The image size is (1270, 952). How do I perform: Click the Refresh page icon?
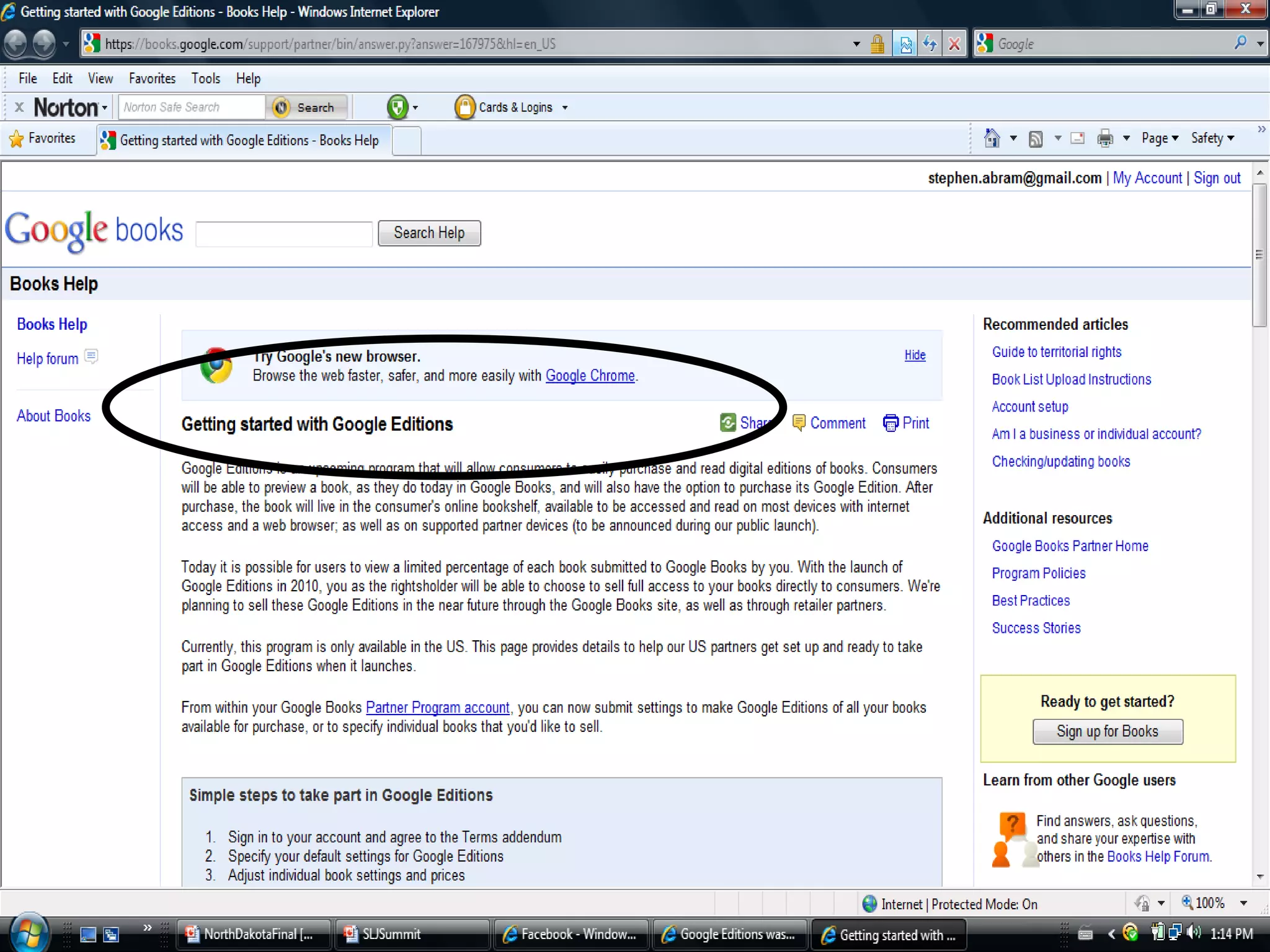[x=930, y=44]
